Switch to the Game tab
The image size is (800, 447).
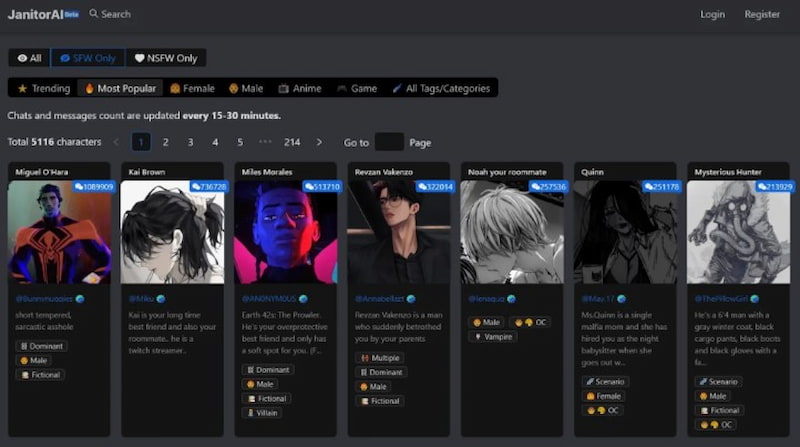coord(357,88)
